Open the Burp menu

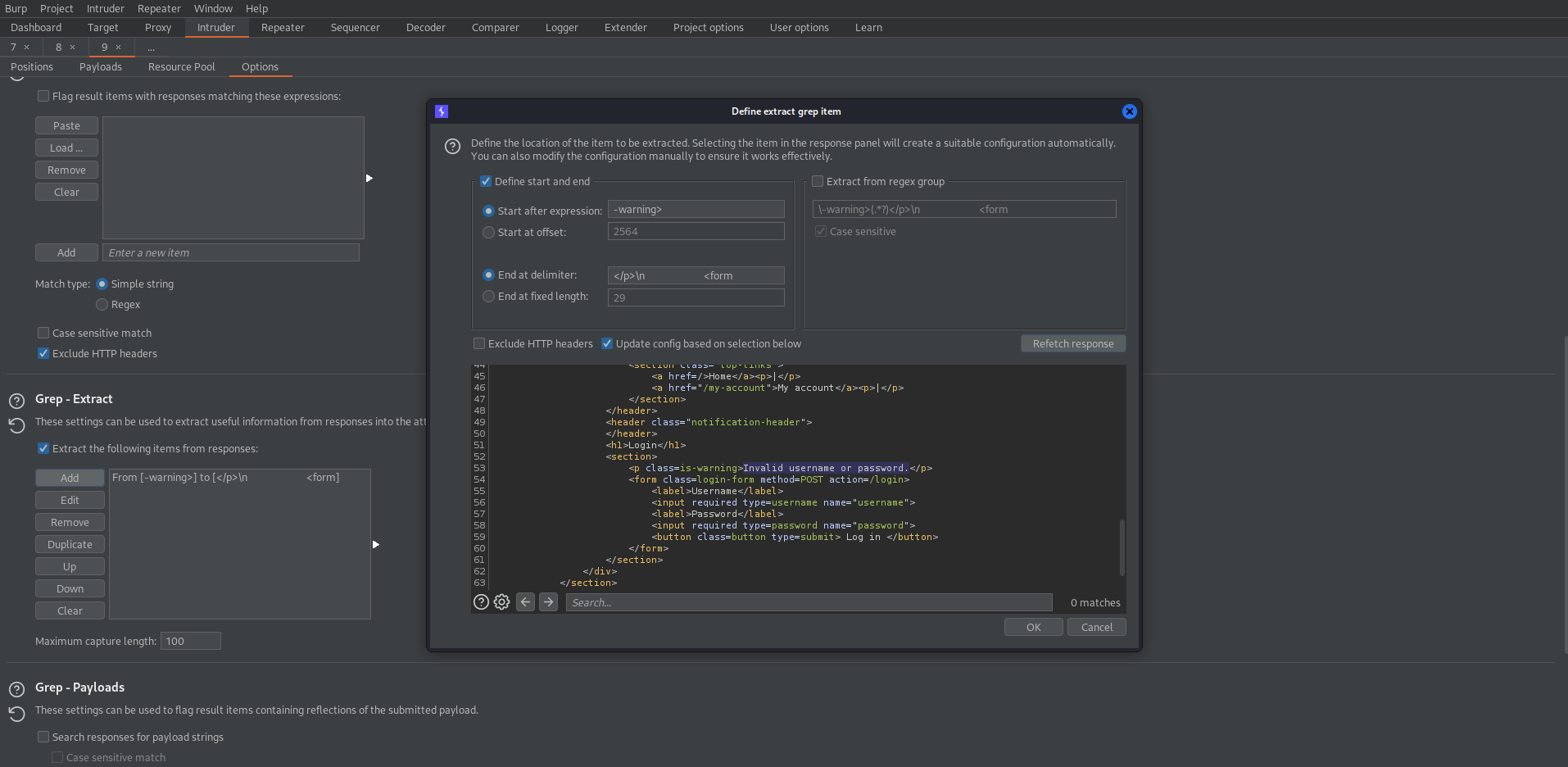[16, 8]
